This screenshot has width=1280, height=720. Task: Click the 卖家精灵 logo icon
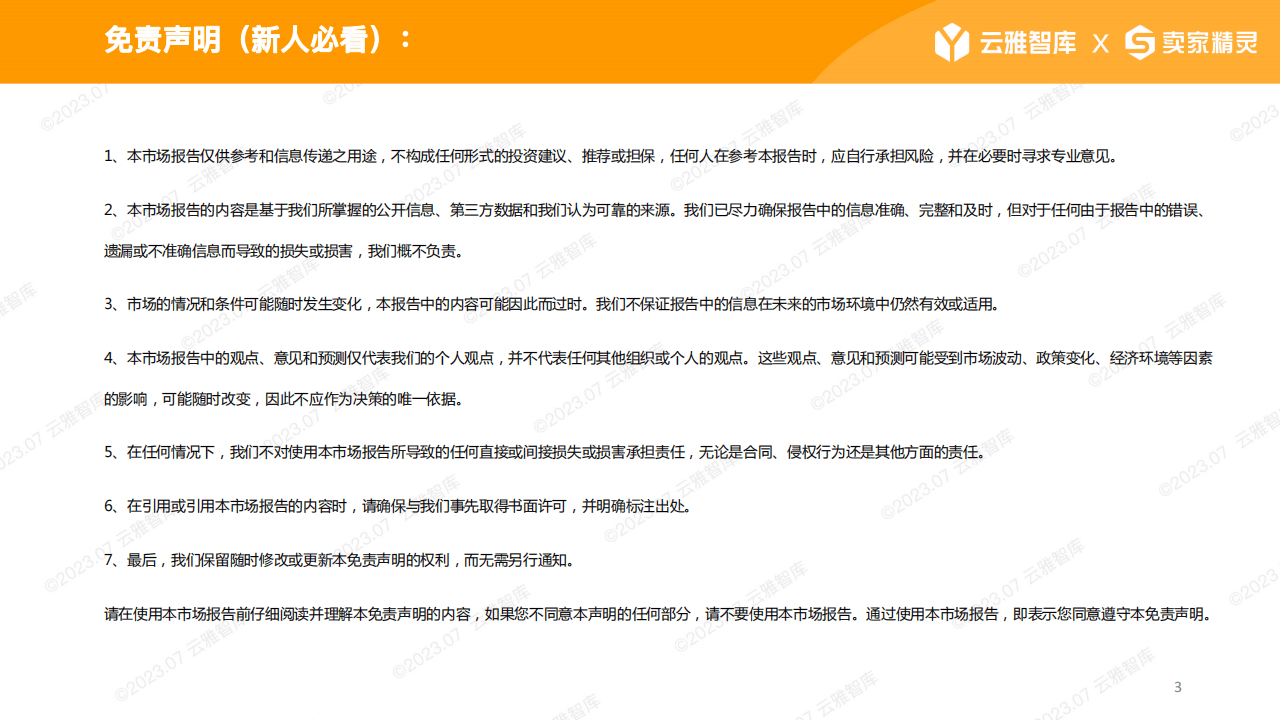(x=1140, y=43)
